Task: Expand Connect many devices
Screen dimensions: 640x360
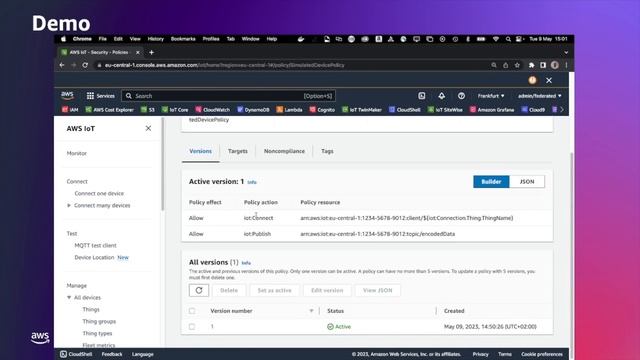Action: [69, 205]
